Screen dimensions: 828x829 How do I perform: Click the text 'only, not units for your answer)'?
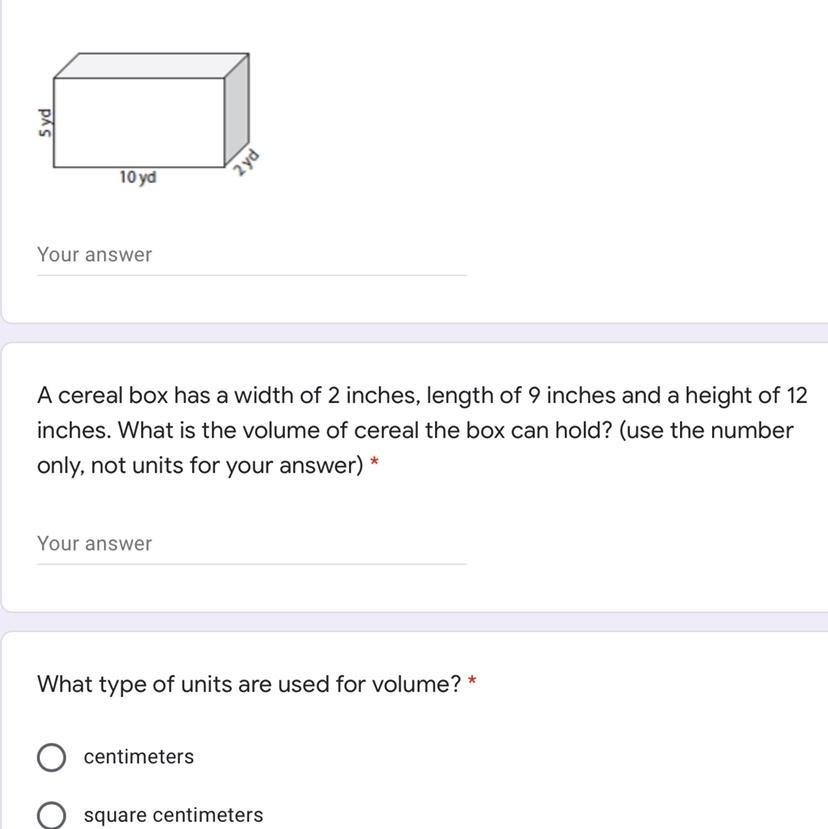pyautogui.click(x=200, y=467)
